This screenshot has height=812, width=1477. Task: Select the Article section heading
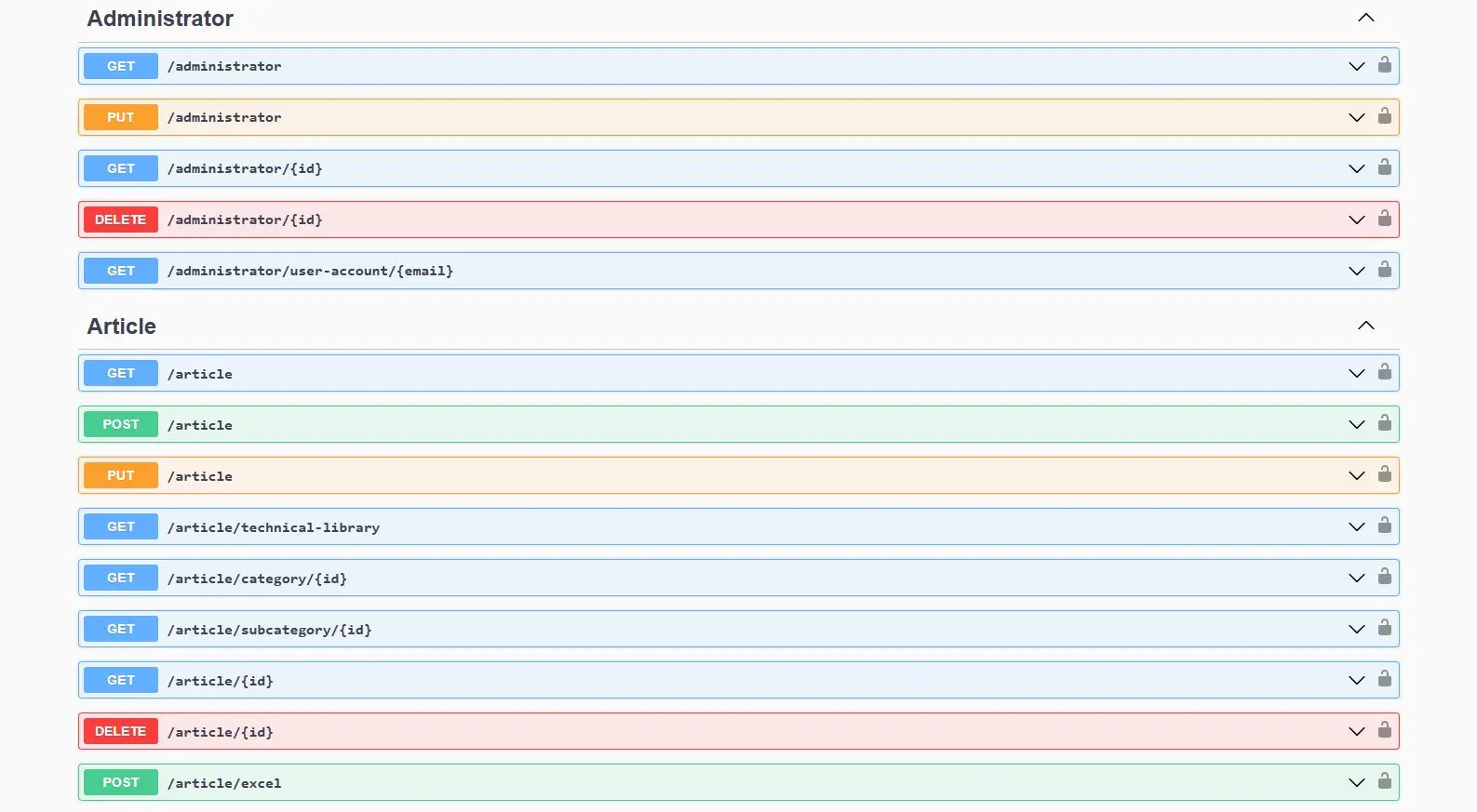pyautogui.click(x=121, y=326)
